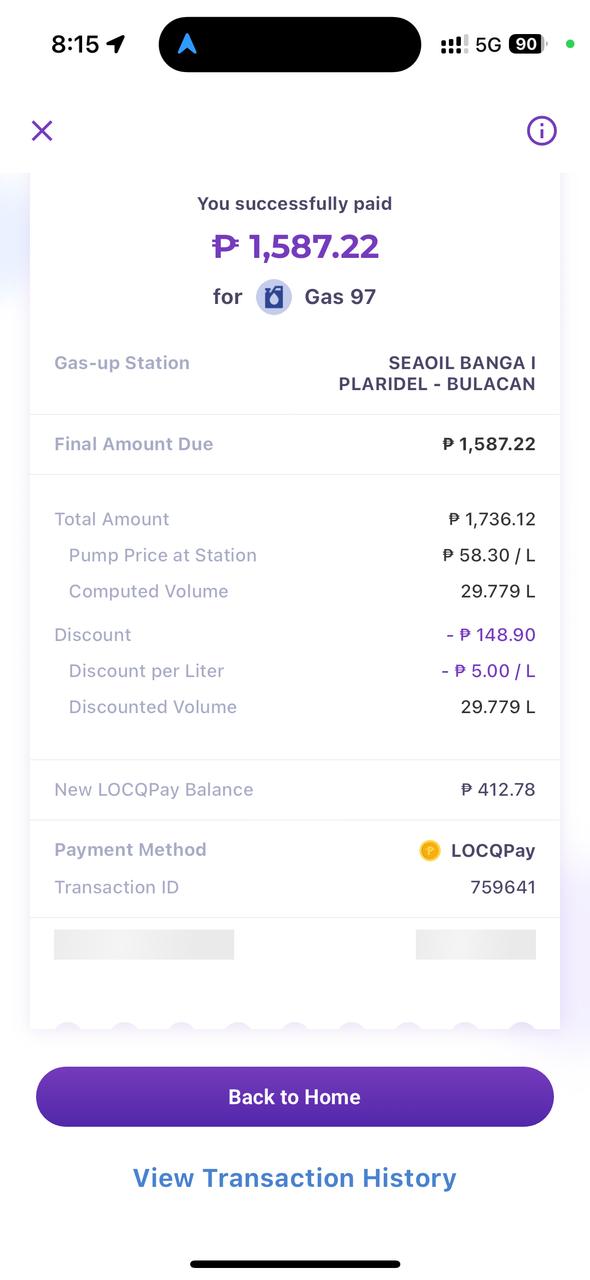Tap the location arrow beside the time

pos(116,44)
